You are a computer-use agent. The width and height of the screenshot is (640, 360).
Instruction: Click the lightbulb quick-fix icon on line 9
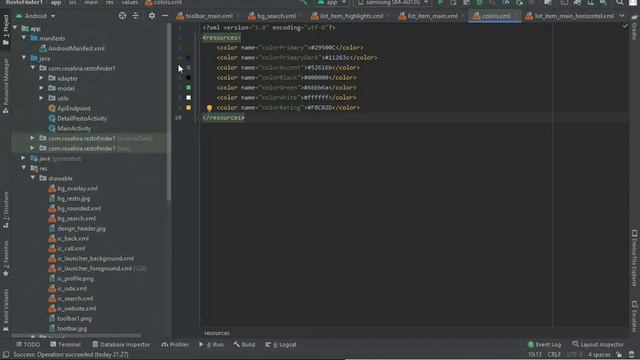click(209, 108)
